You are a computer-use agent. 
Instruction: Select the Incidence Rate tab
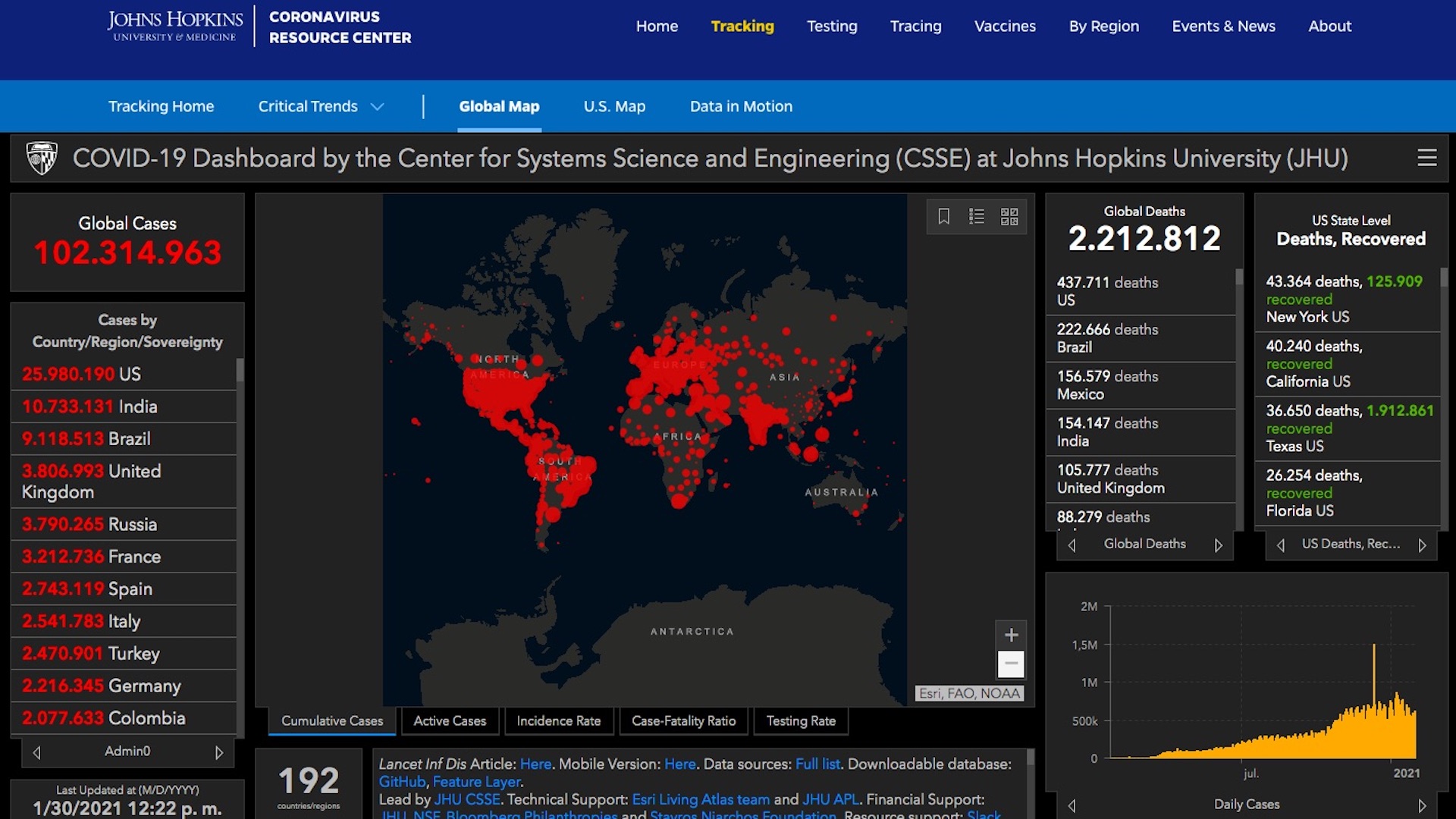coord(558,721)
